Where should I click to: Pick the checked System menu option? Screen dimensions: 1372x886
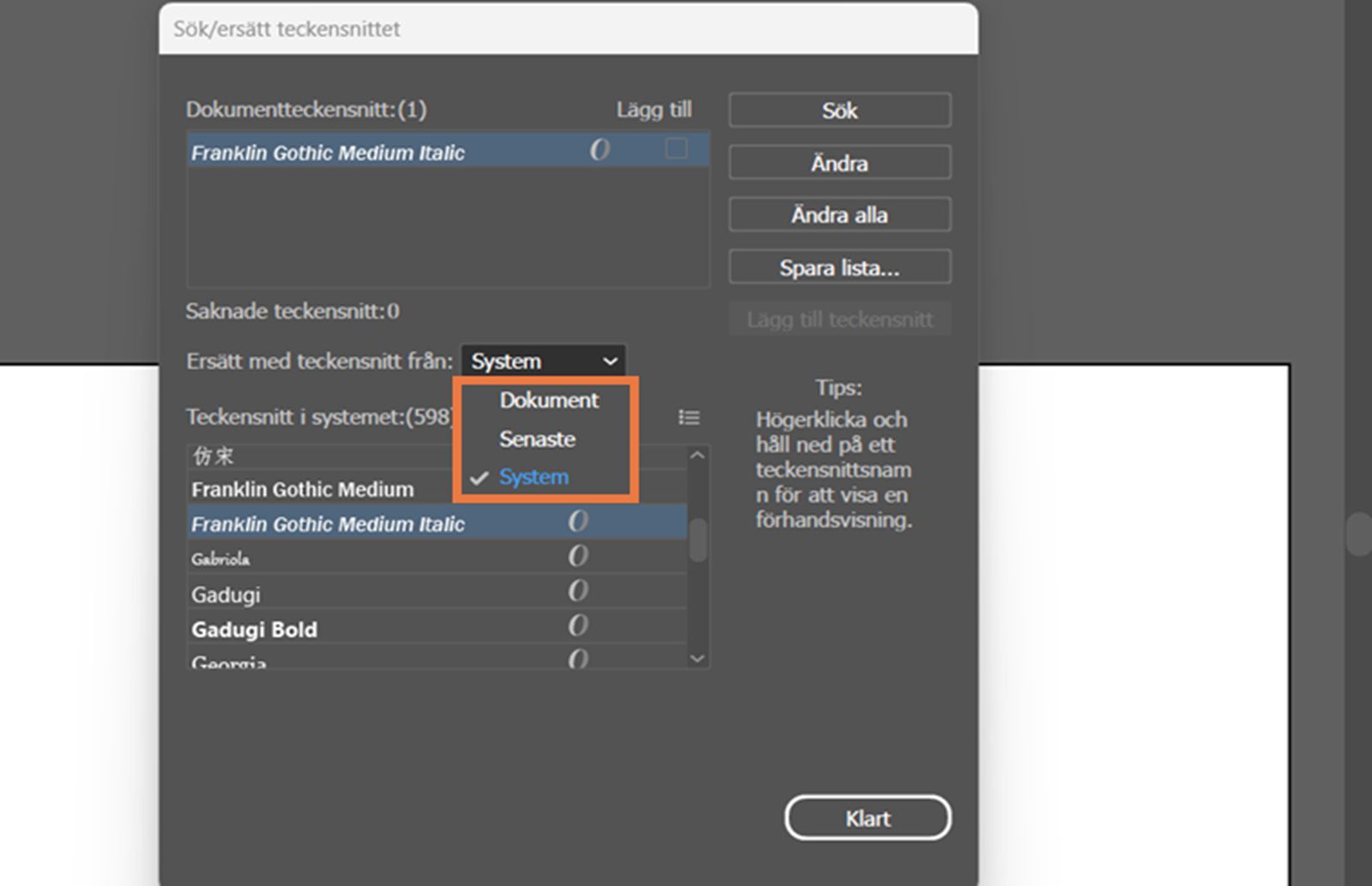(x=533, y=477)
